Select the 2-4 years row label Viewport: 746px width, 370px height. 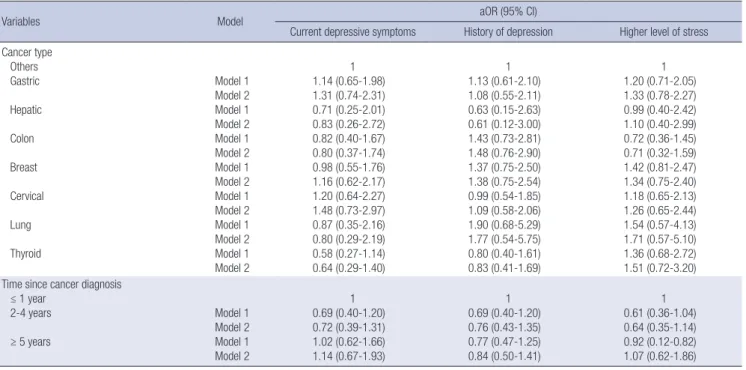pyautogui.click(x=28, y=313)
